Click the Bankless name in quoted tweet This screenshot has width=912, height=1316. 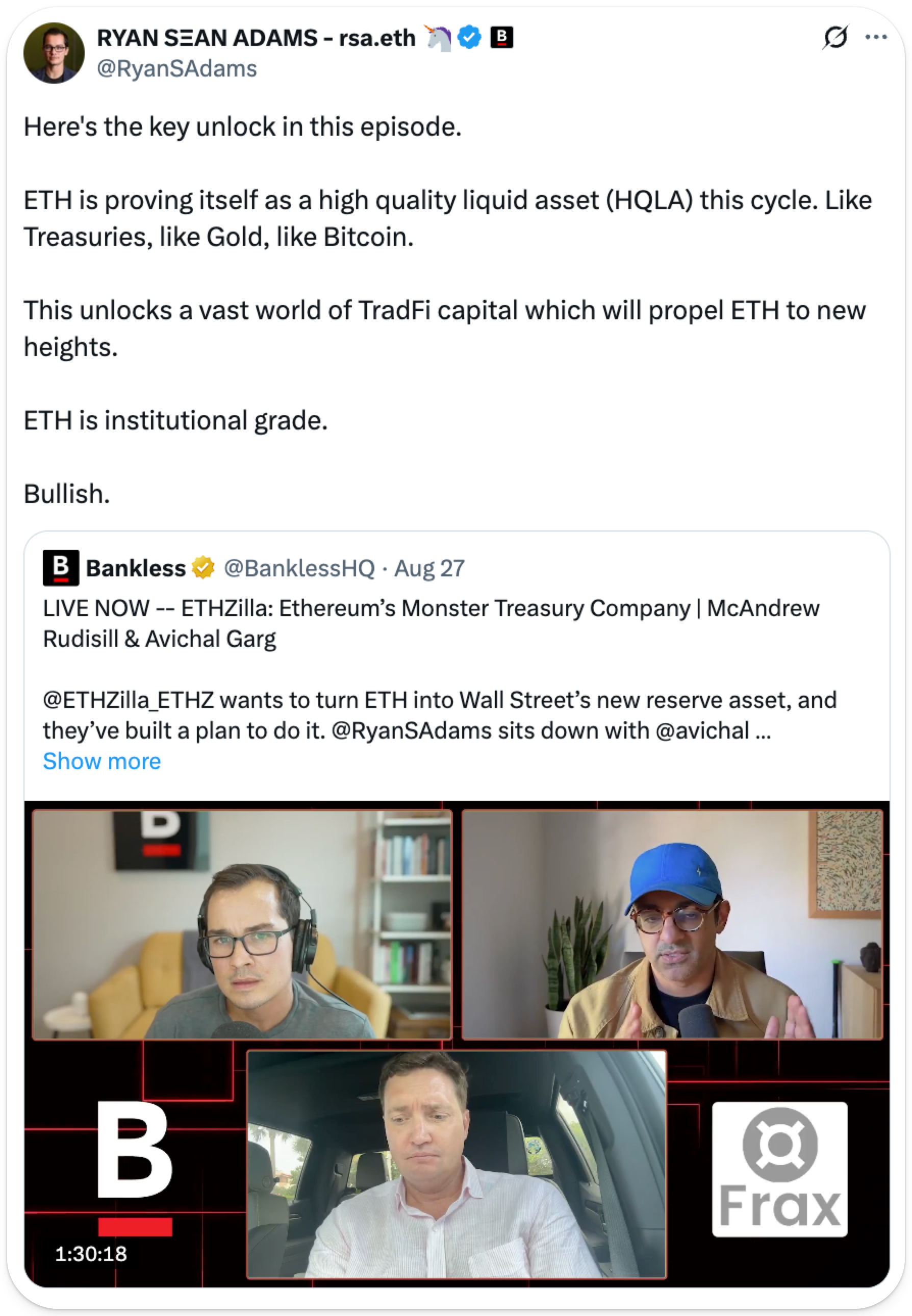coord(136,569)
